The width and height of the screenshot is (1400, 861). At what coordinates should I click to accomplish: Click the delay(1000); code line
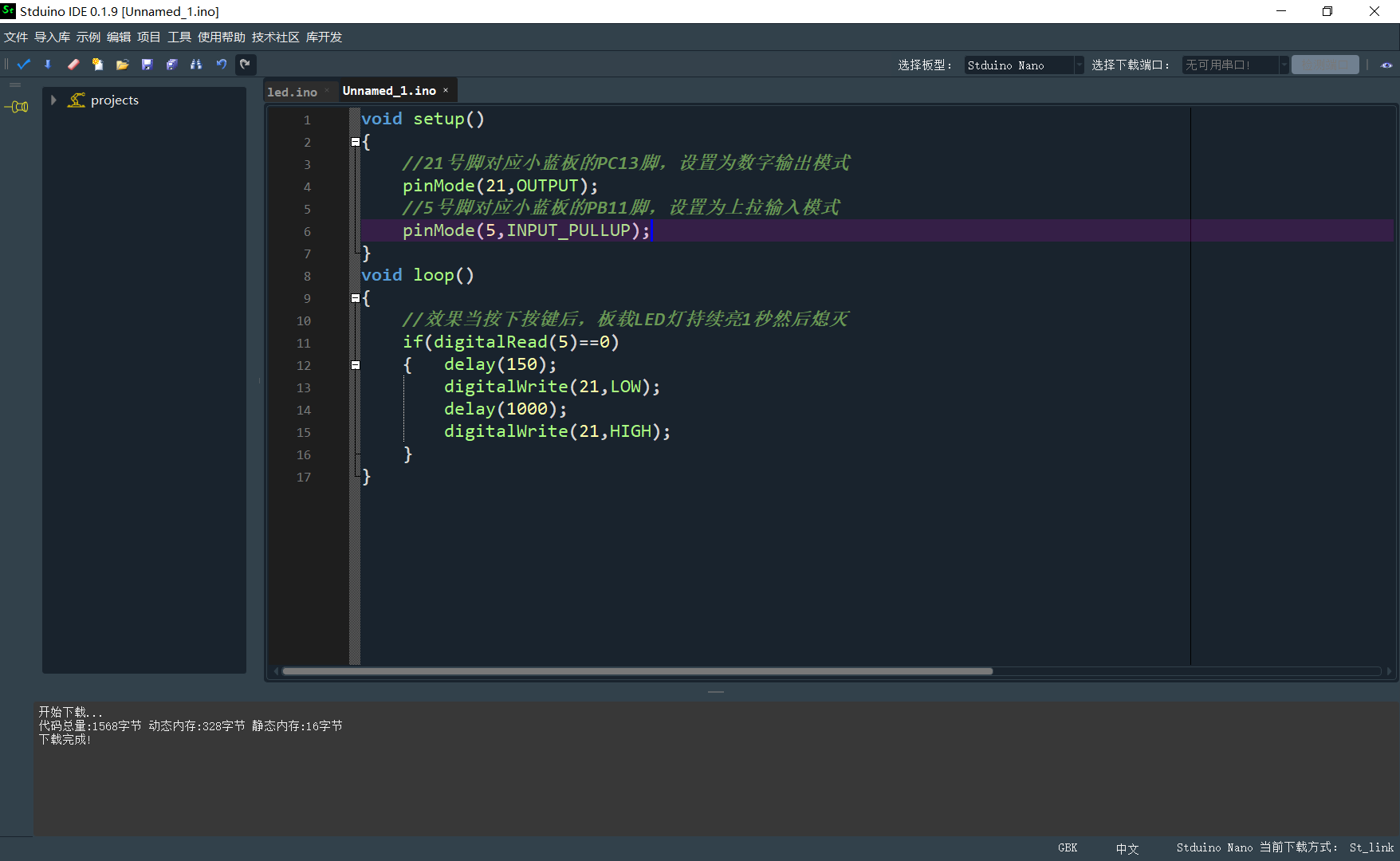click(505, 409)
